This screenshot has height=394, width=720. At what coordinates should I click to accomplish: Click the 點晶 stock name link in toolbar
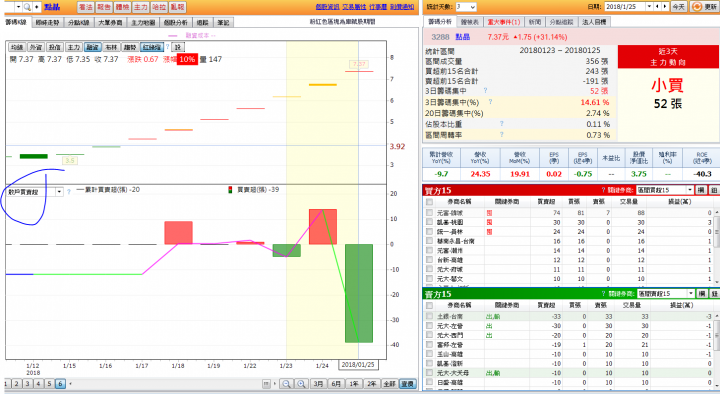click(x=52, y=7)
